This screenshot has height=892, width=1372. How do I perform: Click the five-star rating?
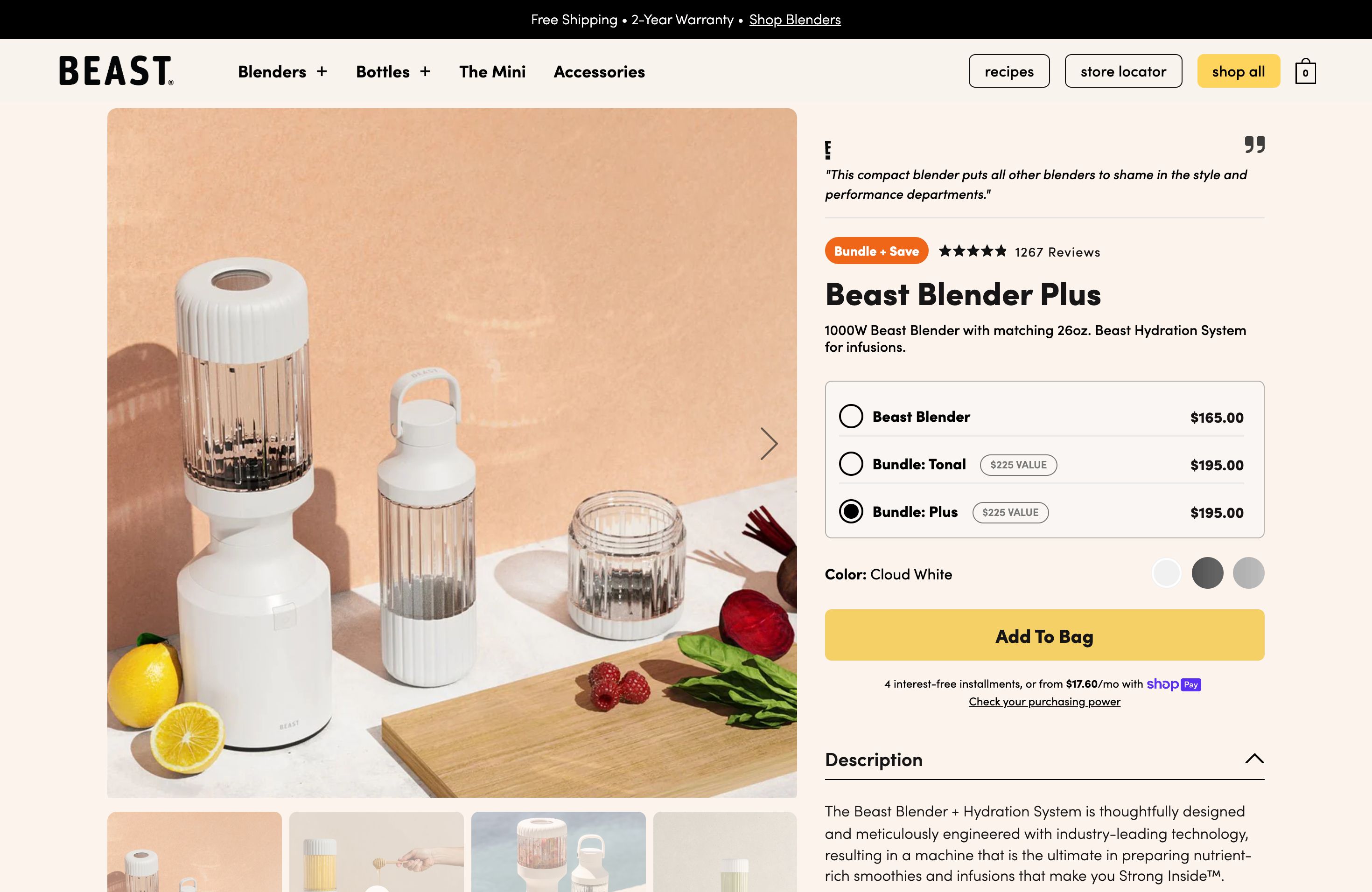[973, 251]
